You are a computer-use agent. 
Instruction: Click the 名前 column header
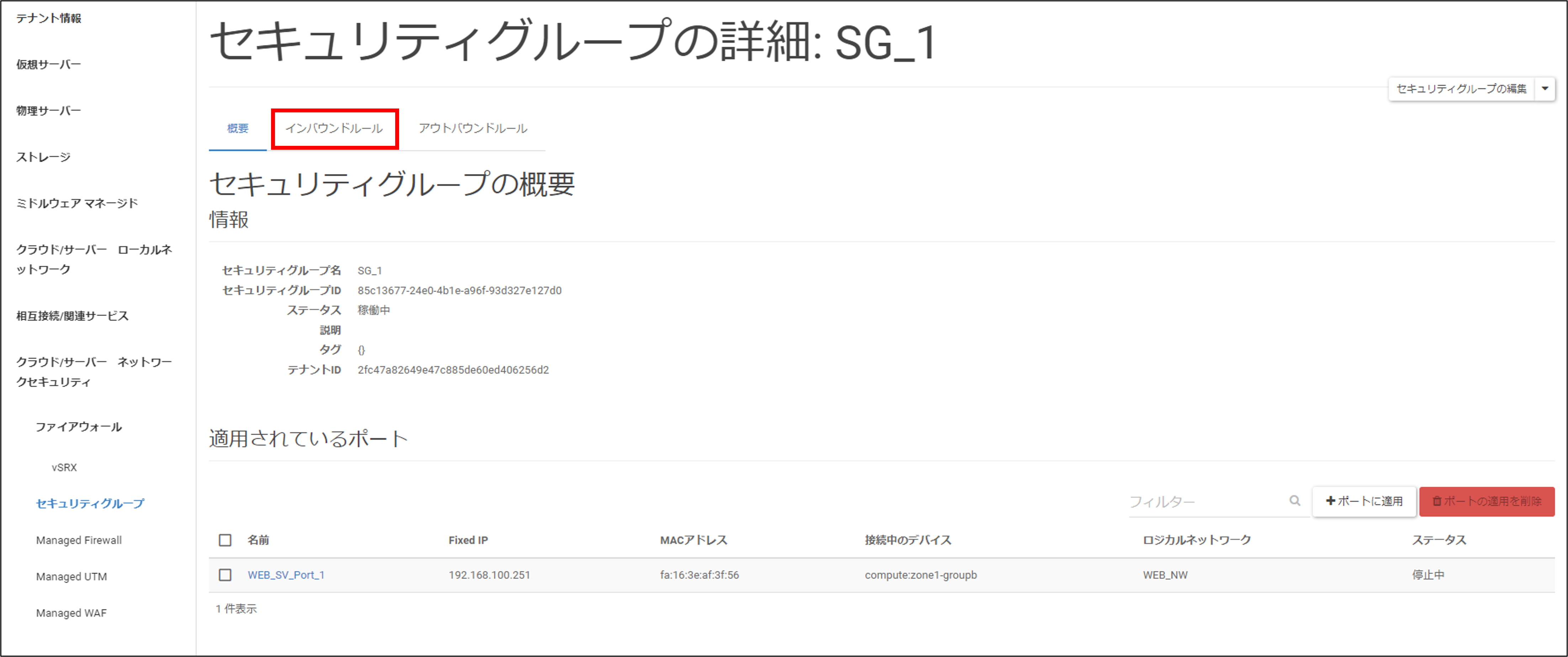(258, 540)
